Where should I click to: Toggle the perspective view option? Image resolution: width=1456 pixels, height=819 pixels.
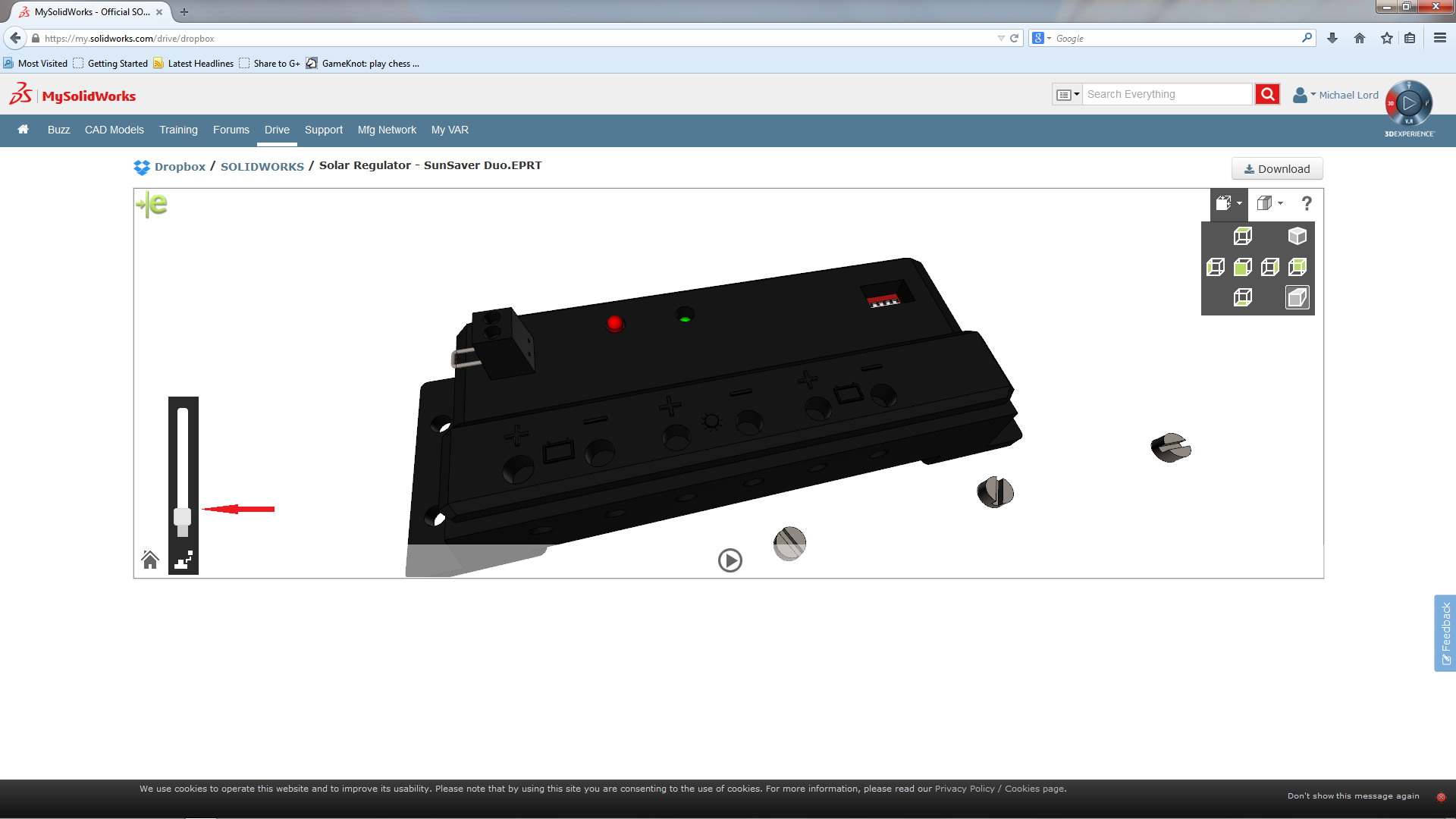(1297, 297)
